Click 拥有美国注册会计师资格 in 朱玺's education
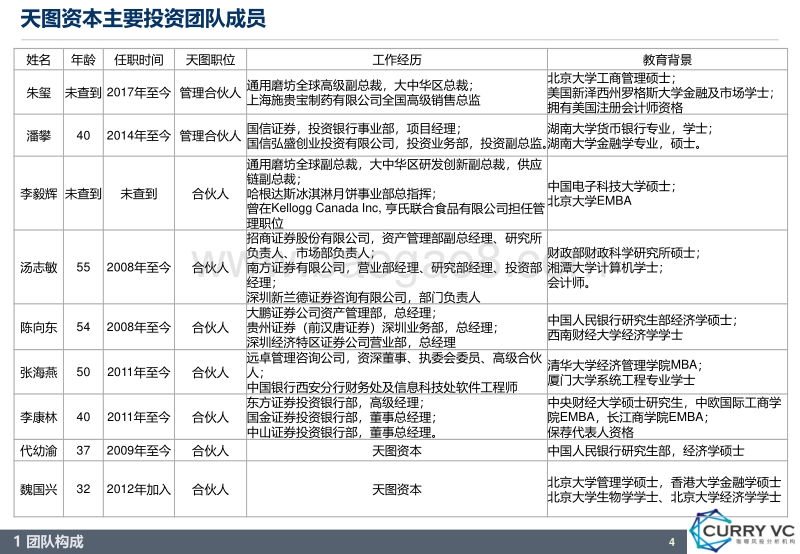800x554 pixels. (x=615, y=108)
